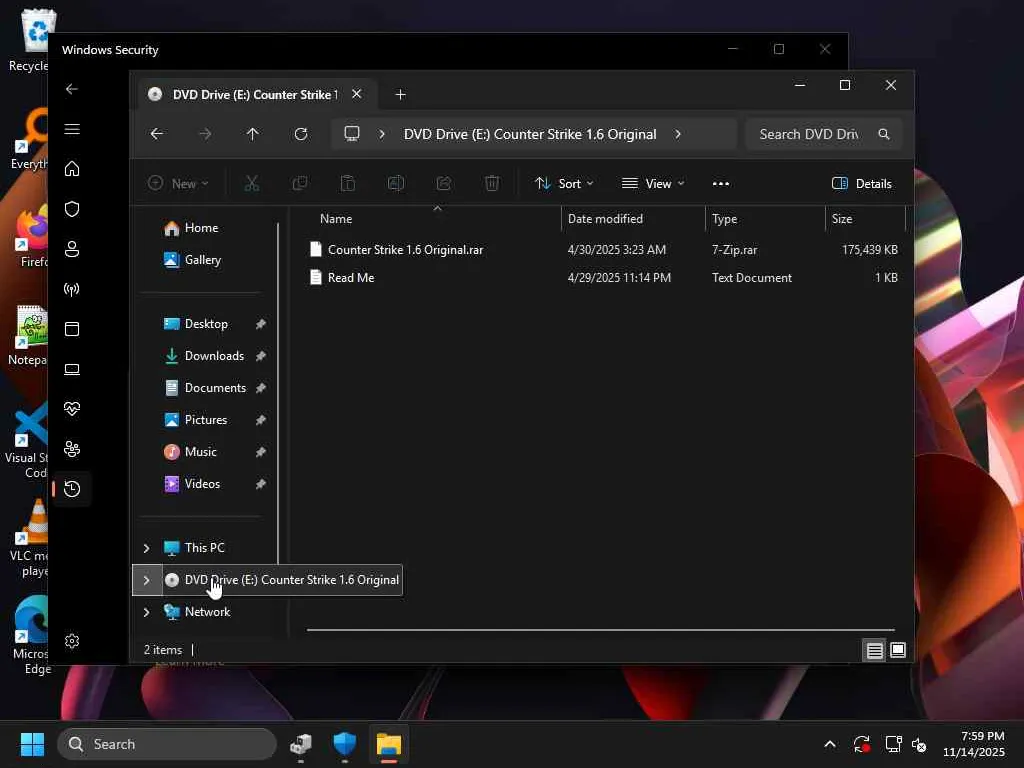Sort by the Name column header

tap(336, 219)
